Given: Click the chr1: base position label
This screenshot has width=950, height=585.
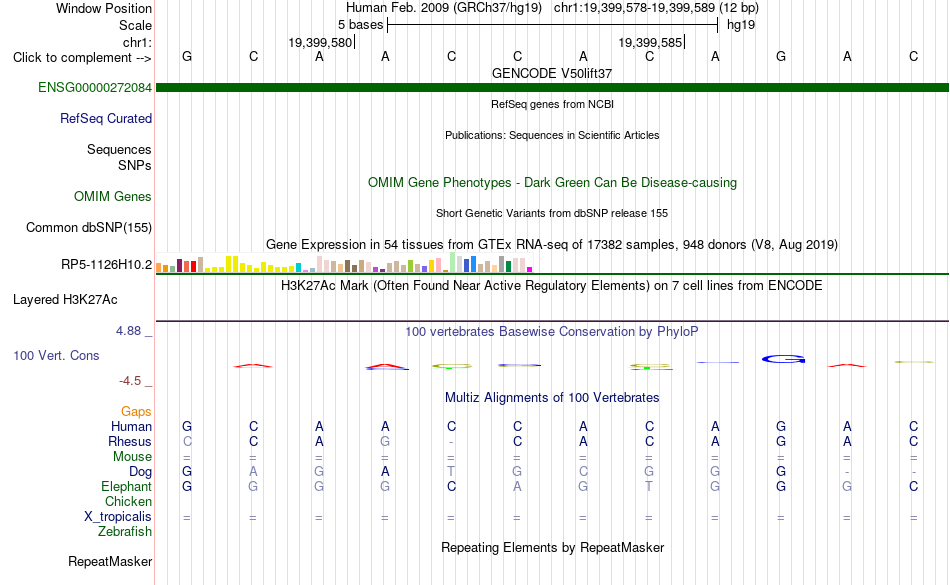Looking at the screenshot, I should coord(137,42).
